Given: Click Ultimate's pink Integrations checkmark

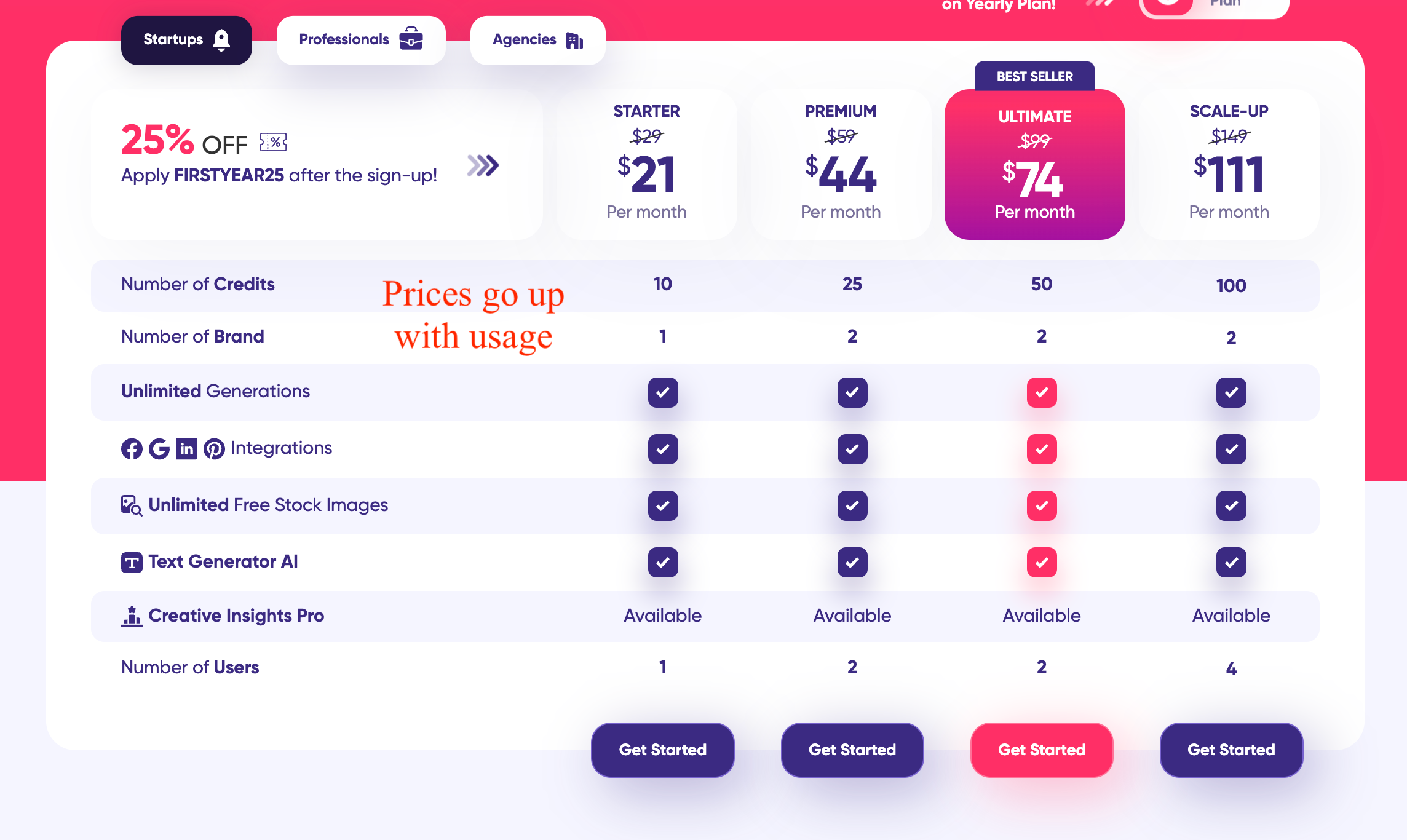Looking at the screenshot, I should pyautogui.click(x=1042, y=449).
